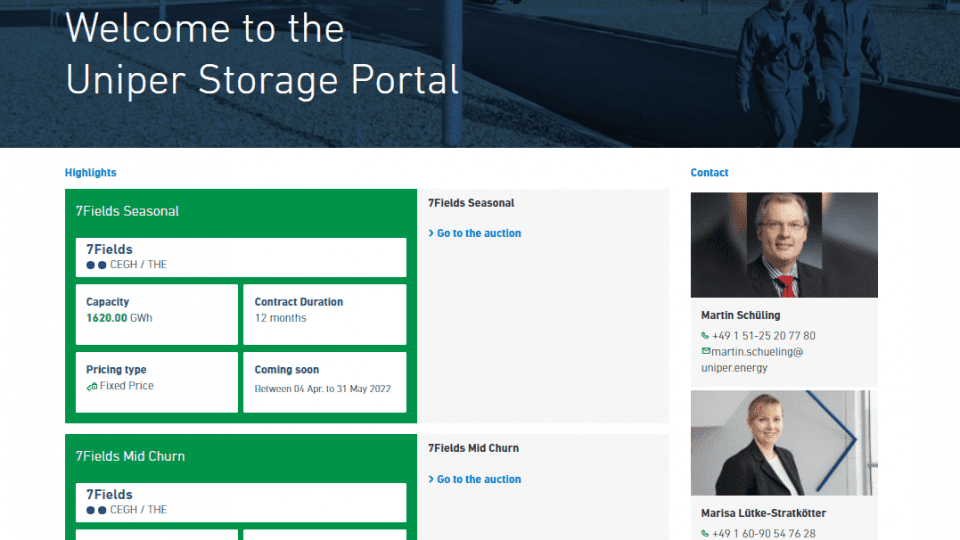This screenshot has width=960, height=540.
Task: Click the Capacity 1620.00 GWh tile
Action: point(157,314)
